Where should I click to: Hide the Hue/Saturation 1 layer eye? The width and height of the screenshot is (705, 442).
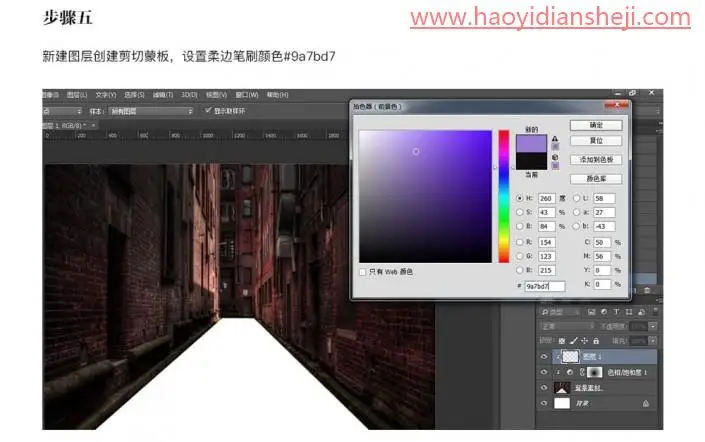544,372
